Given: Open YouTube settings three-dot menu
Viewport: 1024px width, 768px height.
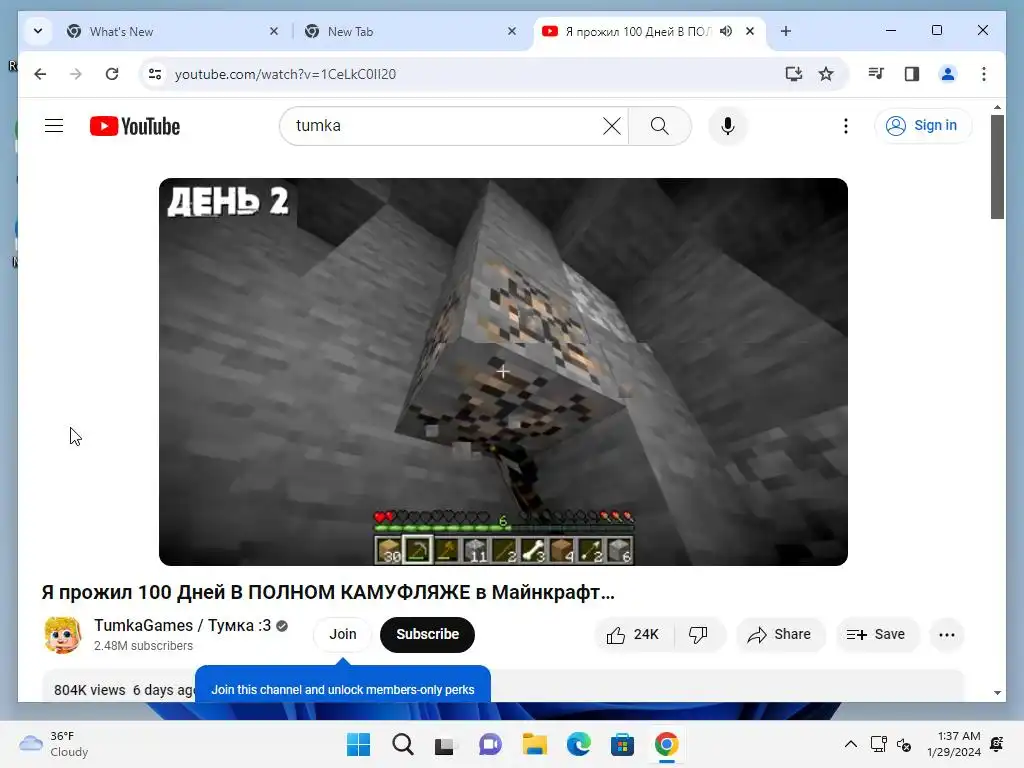Looking at the screenshot, I should click(x=846, y=125).
